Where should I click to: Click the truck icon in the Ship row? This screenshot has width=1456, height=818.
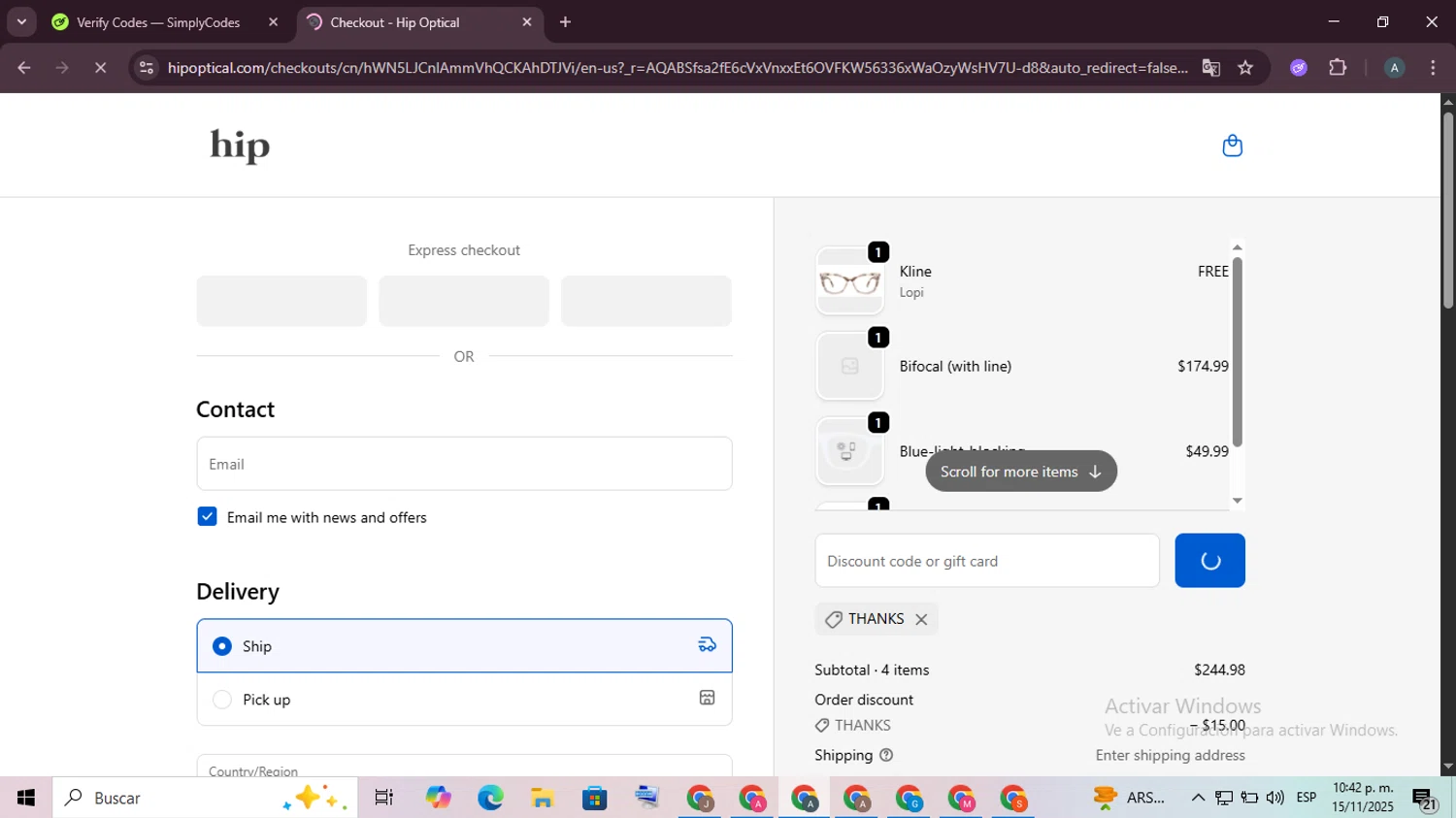click(707, 644)
